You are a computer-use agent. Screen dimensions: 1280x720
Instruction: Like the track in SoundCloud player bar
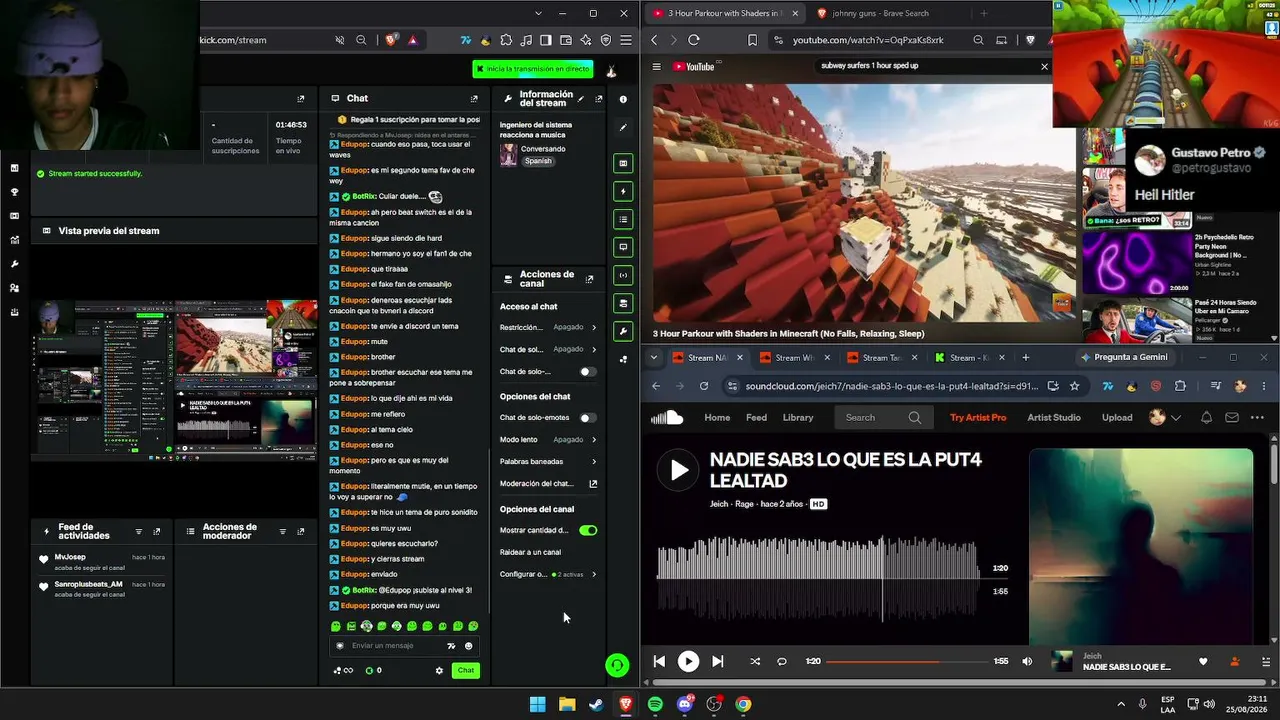point(1203,661)
